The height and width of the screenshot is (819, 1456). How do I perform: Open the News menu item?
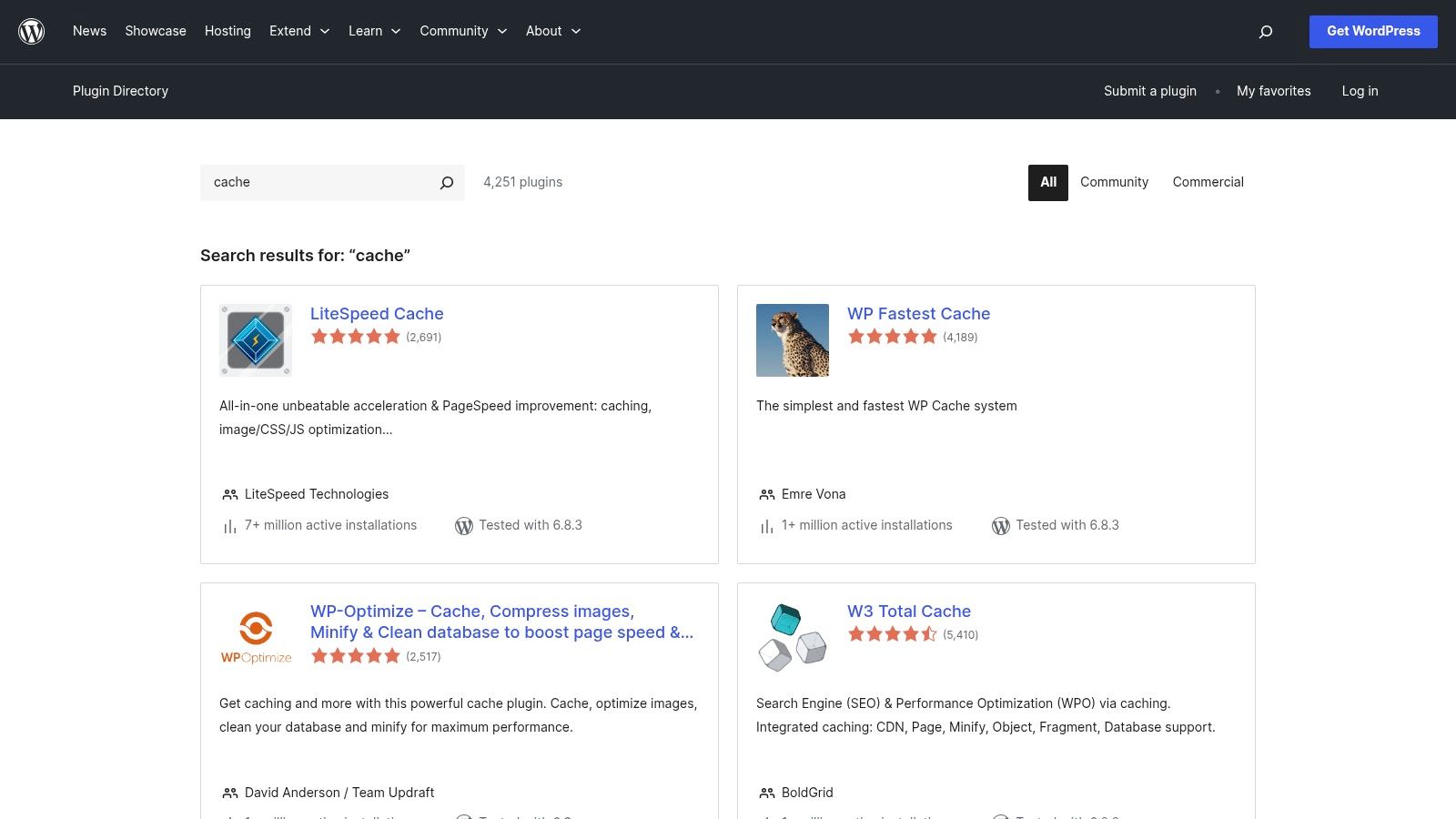tap(89, 31)
